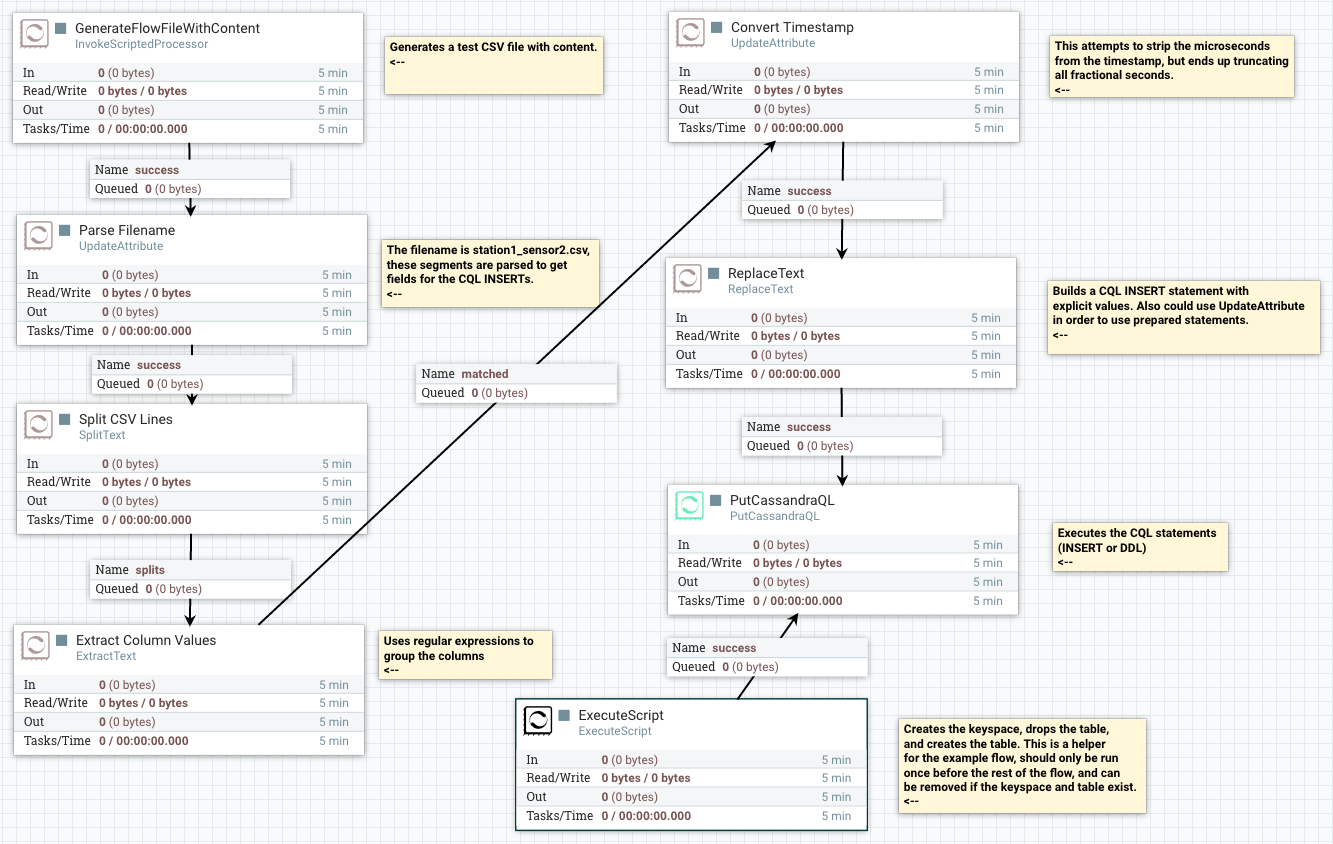Image resolution: width=1333 pixels, height=844 pixels.
Task: Select the 'Generates a test CSV file' note
Action: coord(494,66)
